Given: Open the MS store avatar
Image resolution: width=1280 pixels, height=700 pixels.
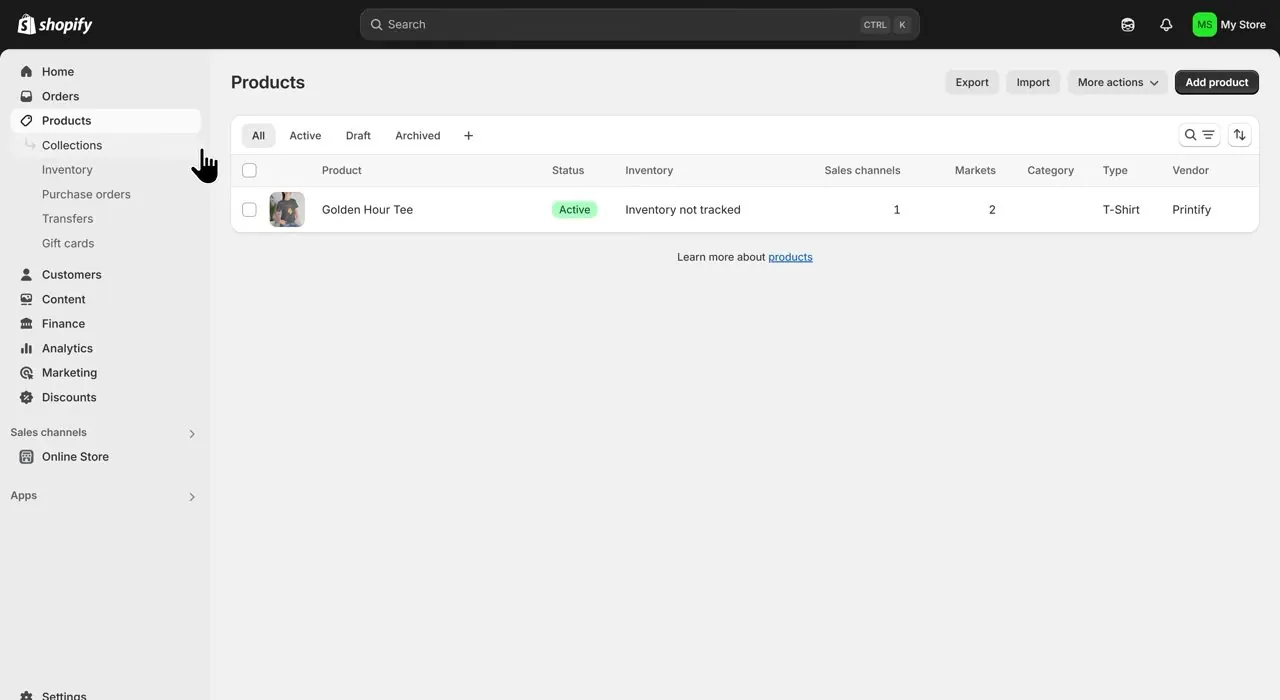Looking at the screenshot, I should click(1204, 25).
